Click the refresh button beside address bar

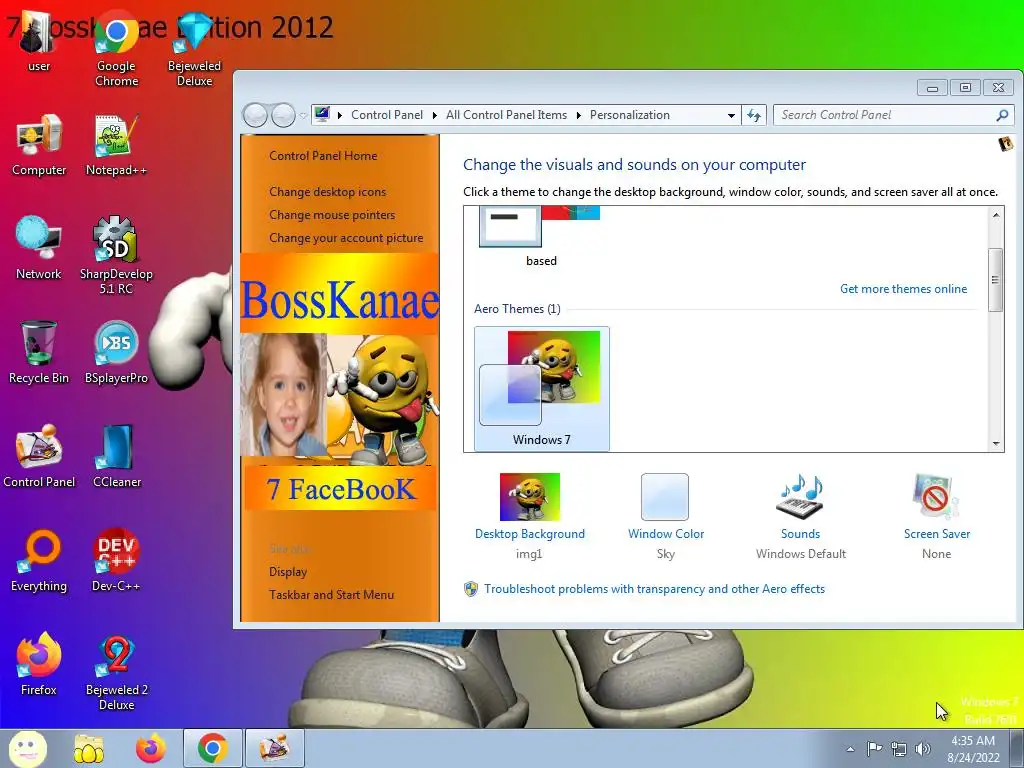[x=754, y=116]
